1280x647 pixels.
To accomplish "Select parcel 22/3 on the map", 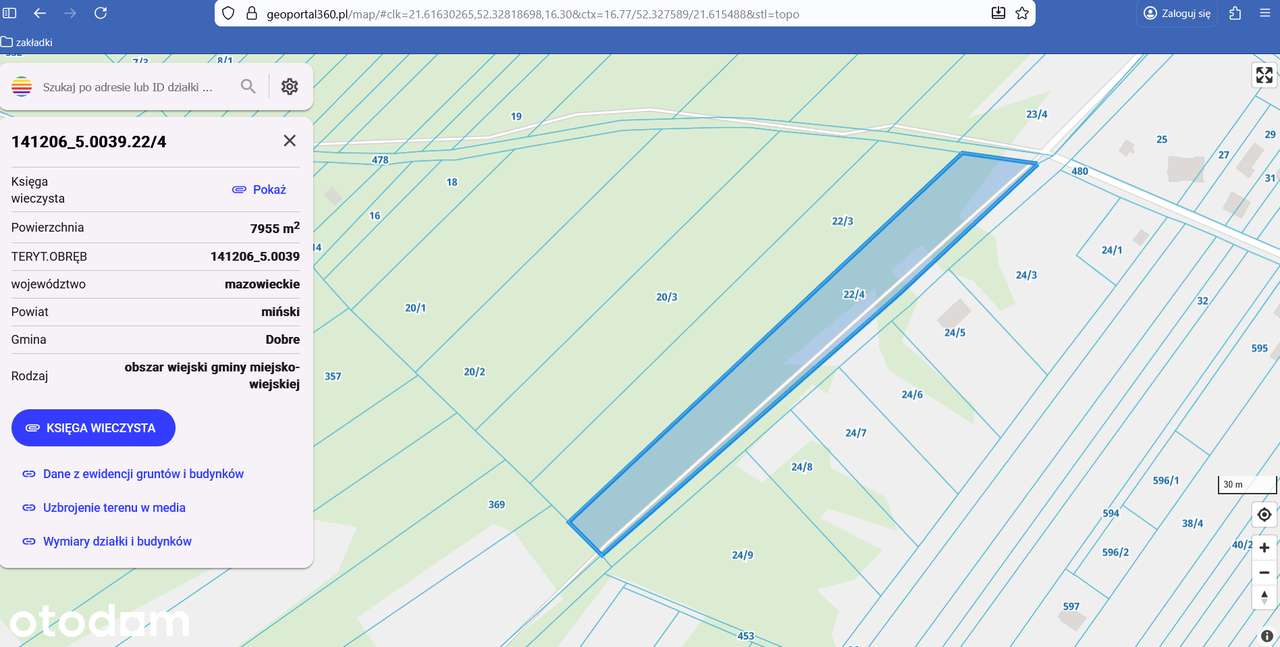I will (842, 221).
